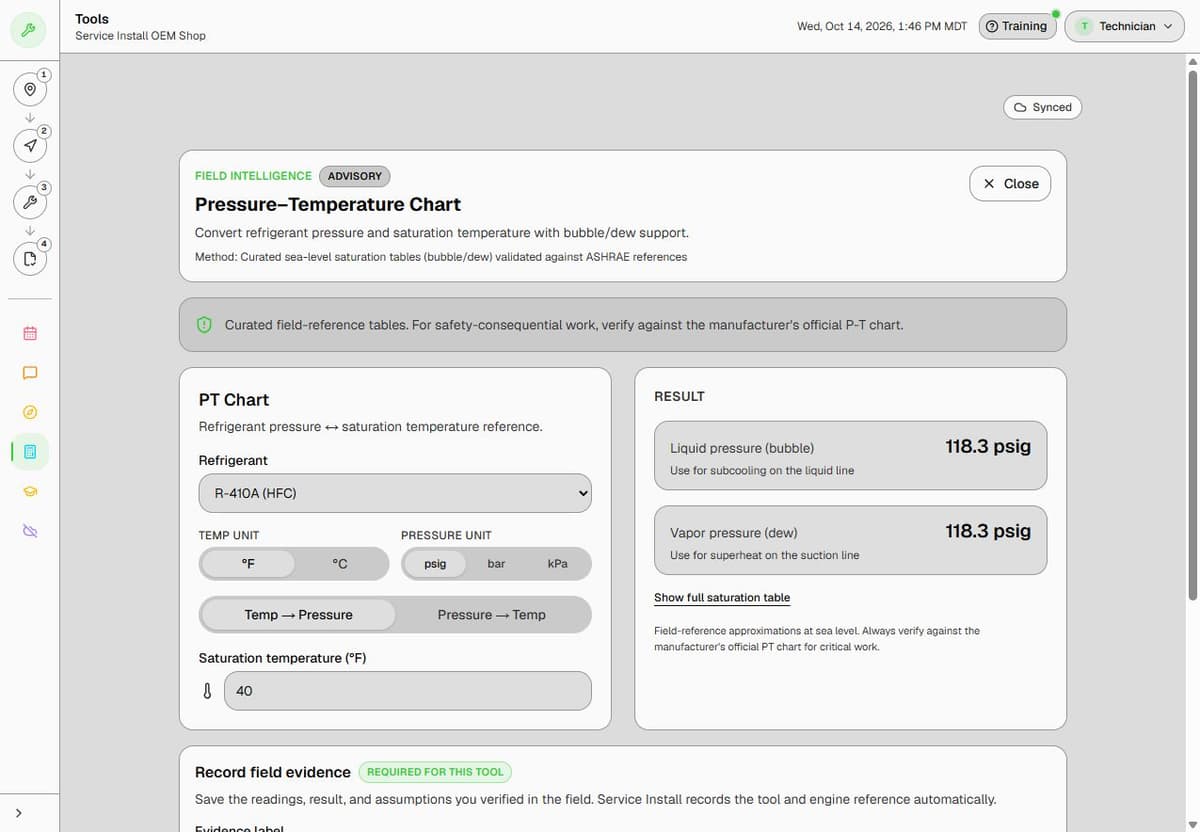
Task: Open the Technician account menu
Action: pyautogui.click(x=1124, y=27)
